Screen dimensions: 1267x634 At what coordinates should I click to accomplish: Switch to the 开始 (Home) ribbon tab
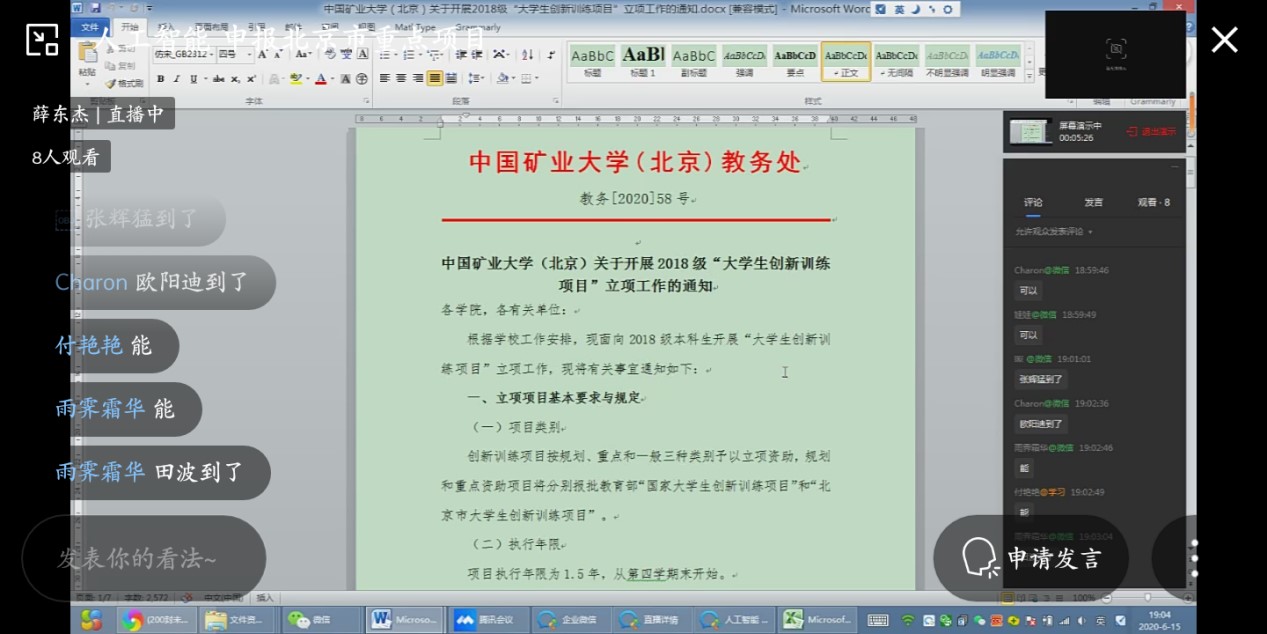[x=129, y=27]
